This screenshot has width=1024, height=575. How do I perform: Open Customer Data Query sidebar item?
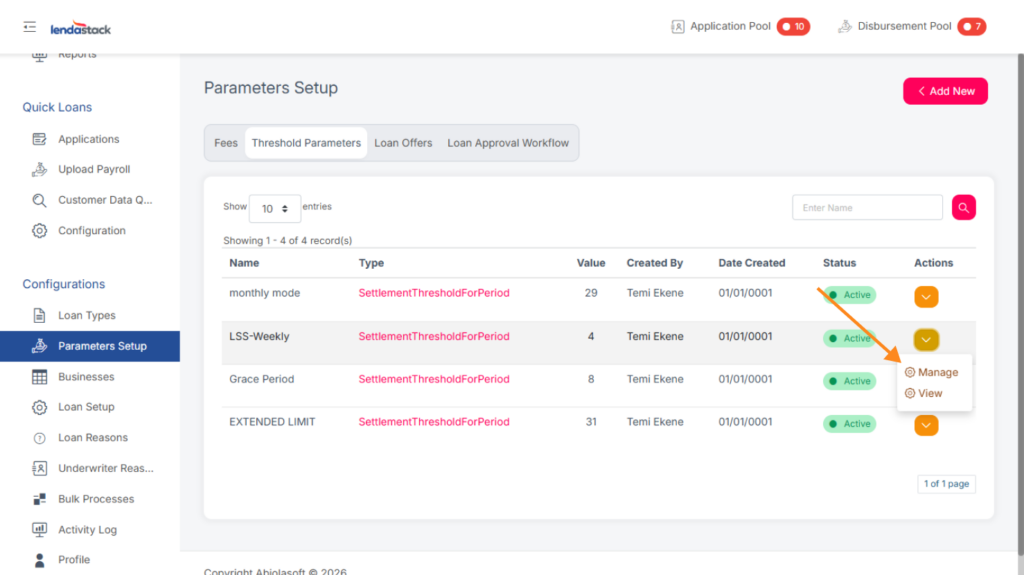104,200
